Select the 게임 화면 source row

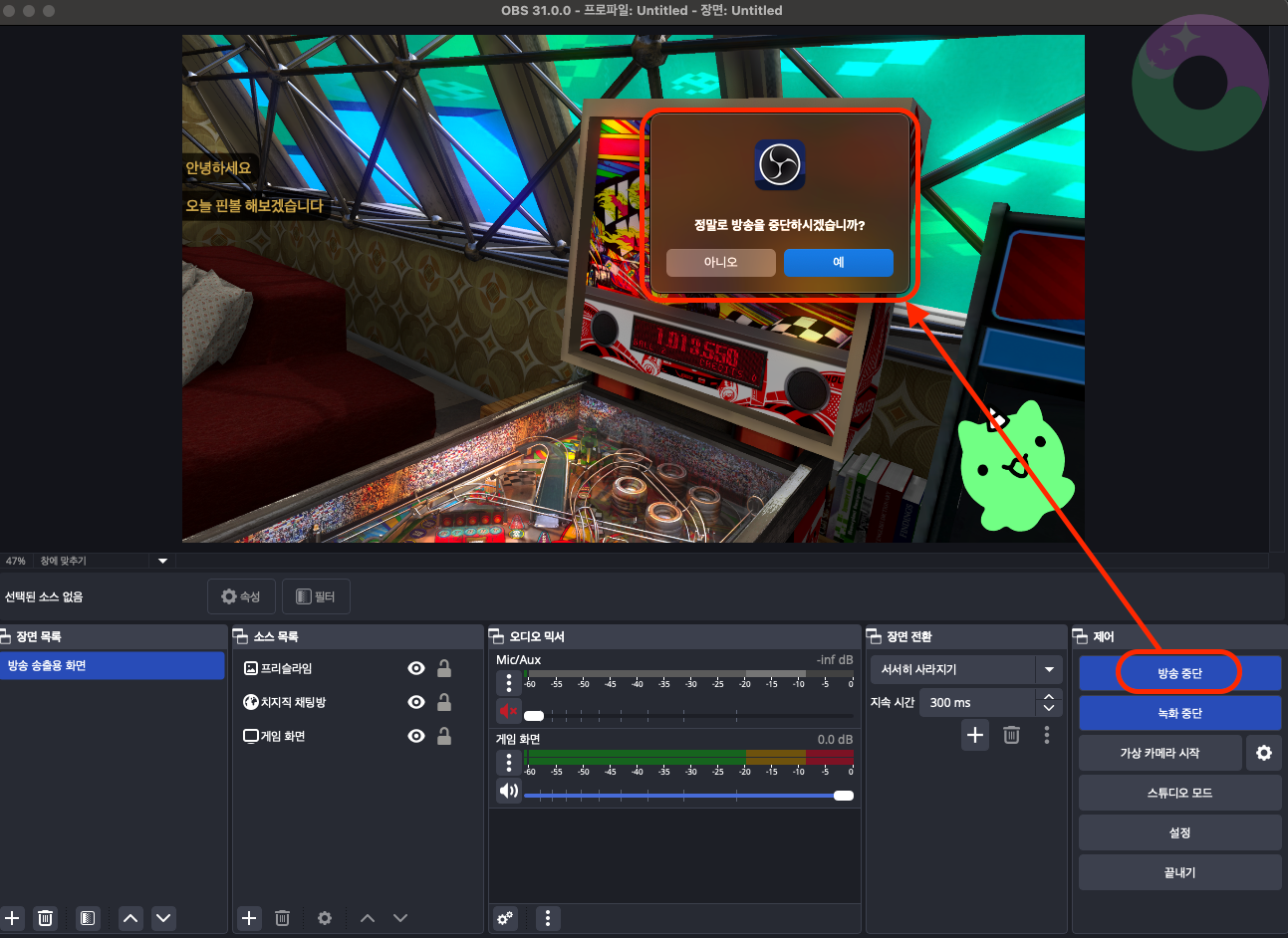pos(358,736)
